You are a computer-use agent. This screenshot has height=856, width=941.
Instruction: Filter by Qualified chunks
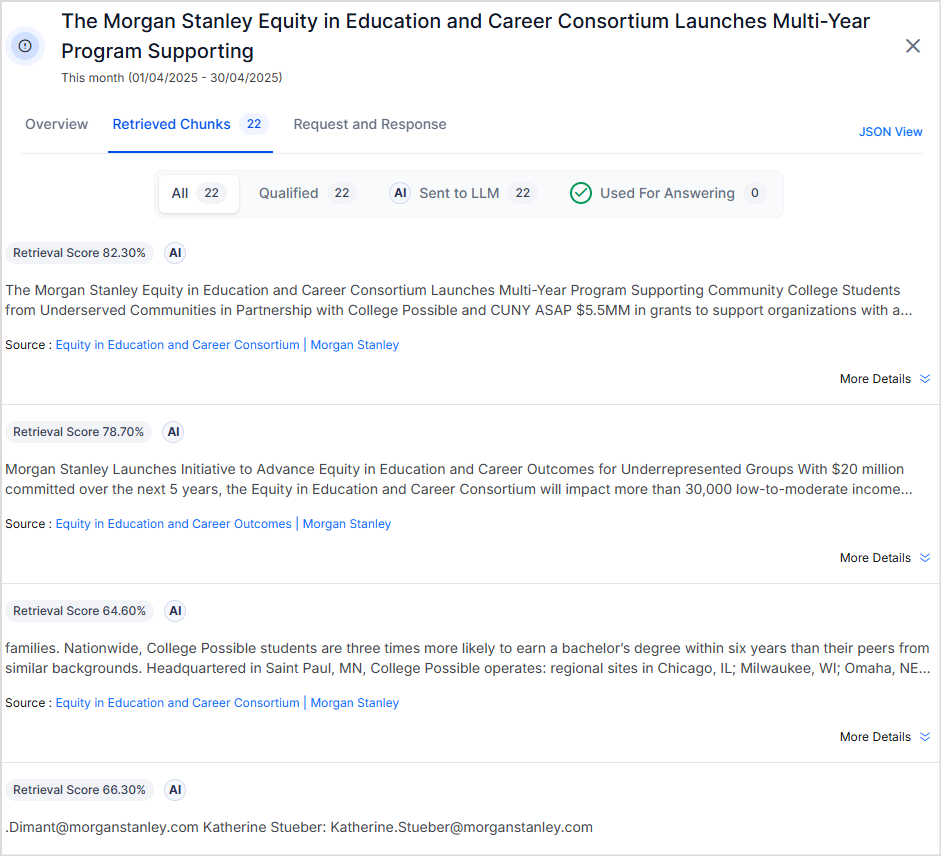click(x=306, y=193)
